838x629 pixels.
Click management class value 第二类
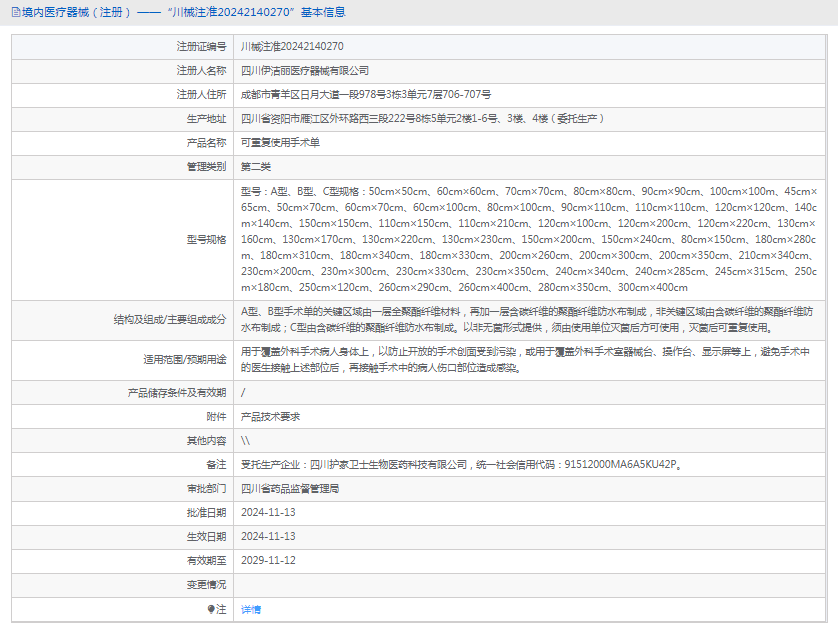pyautogui.click(x=255, y=167)
